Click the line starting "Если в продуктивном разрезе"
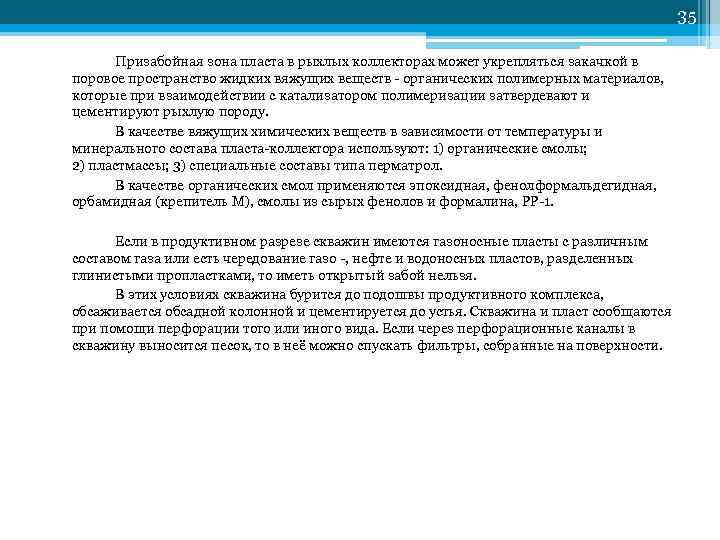The width and height of the screenshot is (720, 540). pos(382,242)
